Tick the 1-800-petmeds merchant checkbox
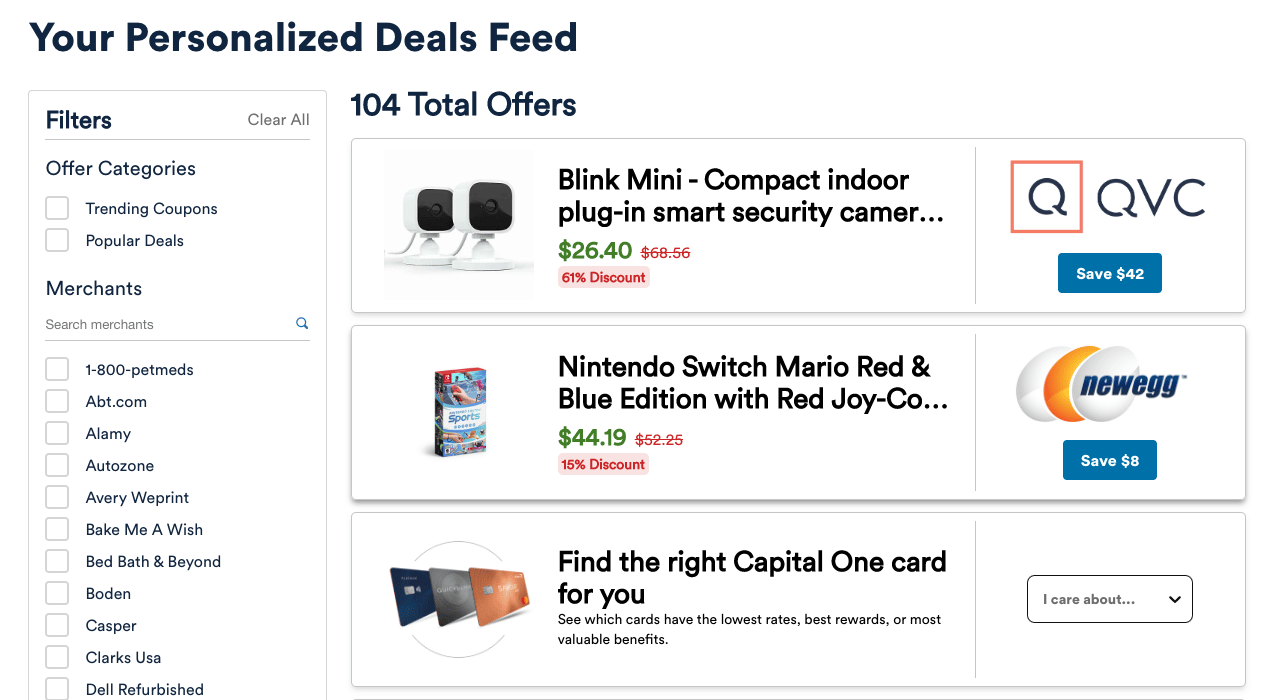Viewport: 1269px width, 700px height. (x=57, y=369)
